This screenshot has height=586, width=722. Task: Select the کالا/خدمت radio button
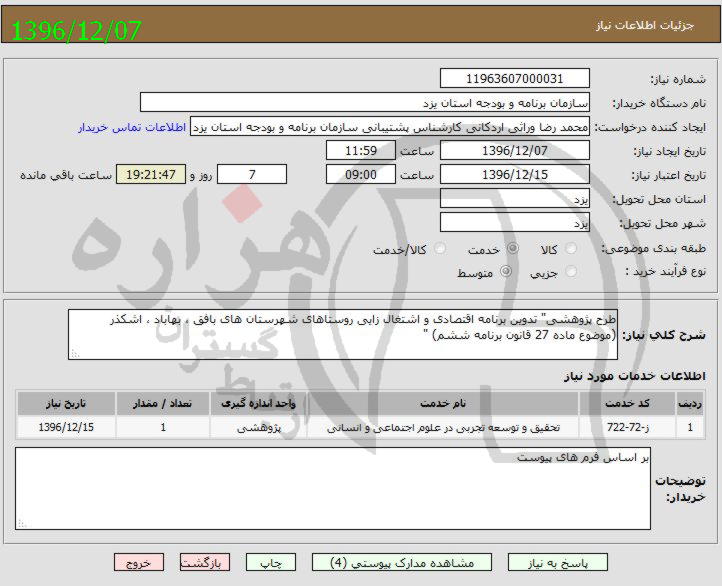(x=440, y=249)
